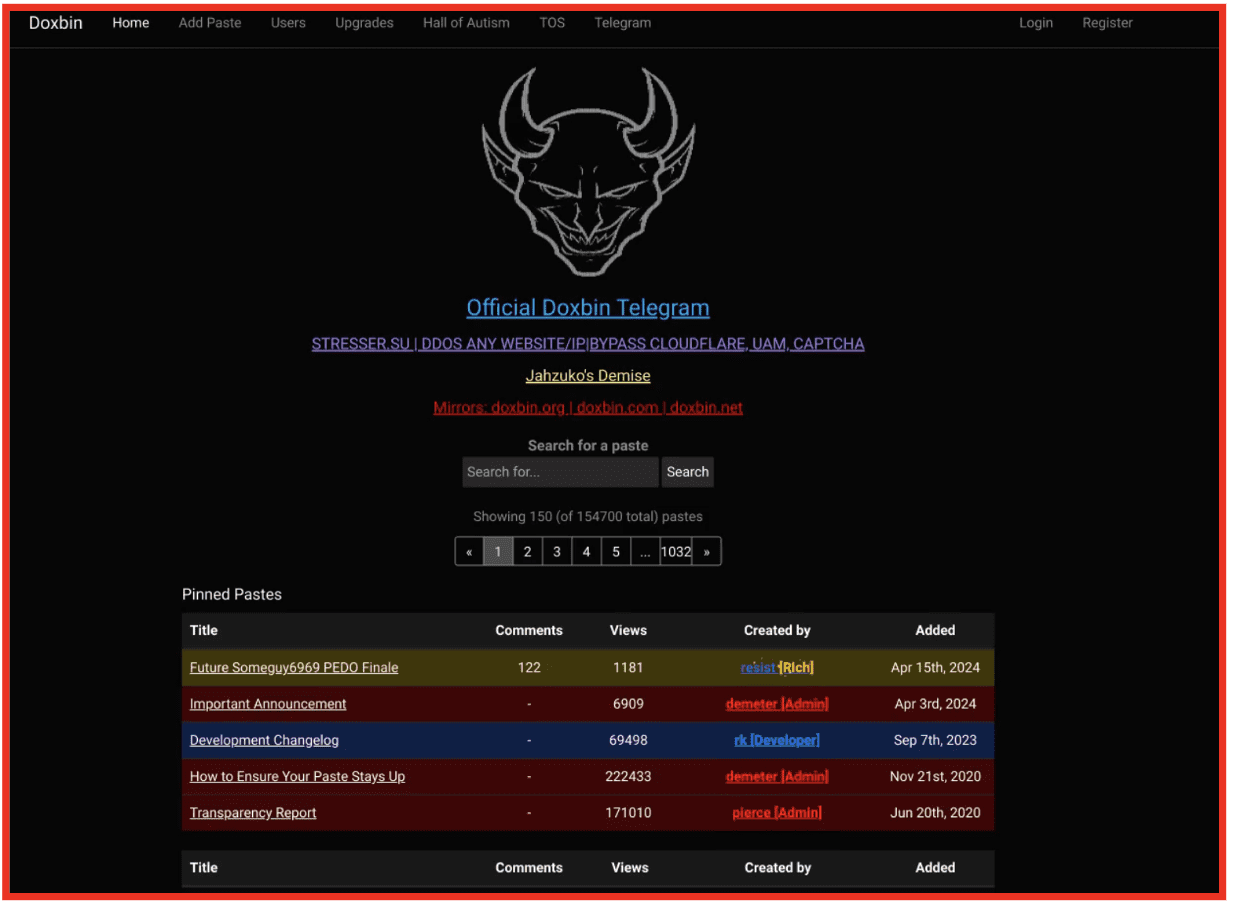Jump to page 1032 in pagination

676,551
